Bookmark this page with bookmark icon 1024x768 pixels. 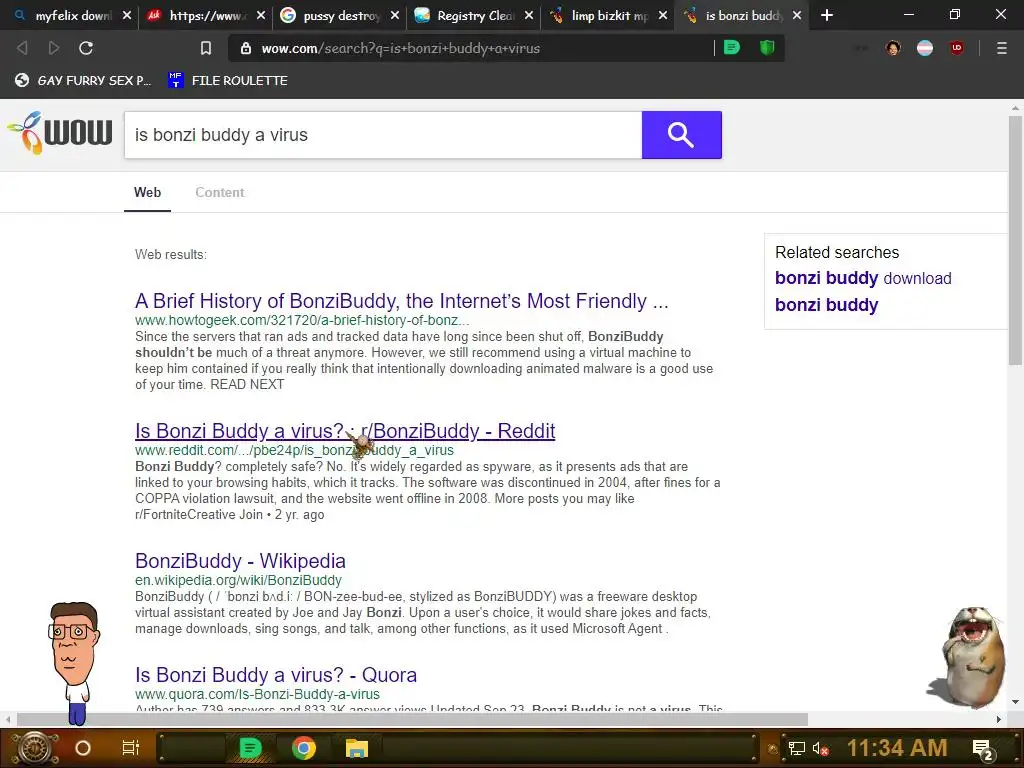206,48
